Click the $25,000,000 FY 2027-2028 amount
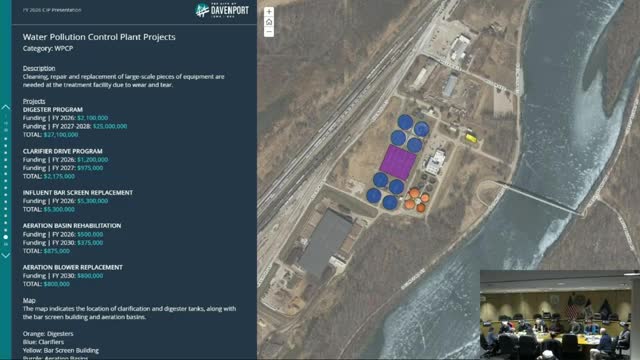Image resolution: width=640 pixels, height=360 pixels. [x=110, y=126]
